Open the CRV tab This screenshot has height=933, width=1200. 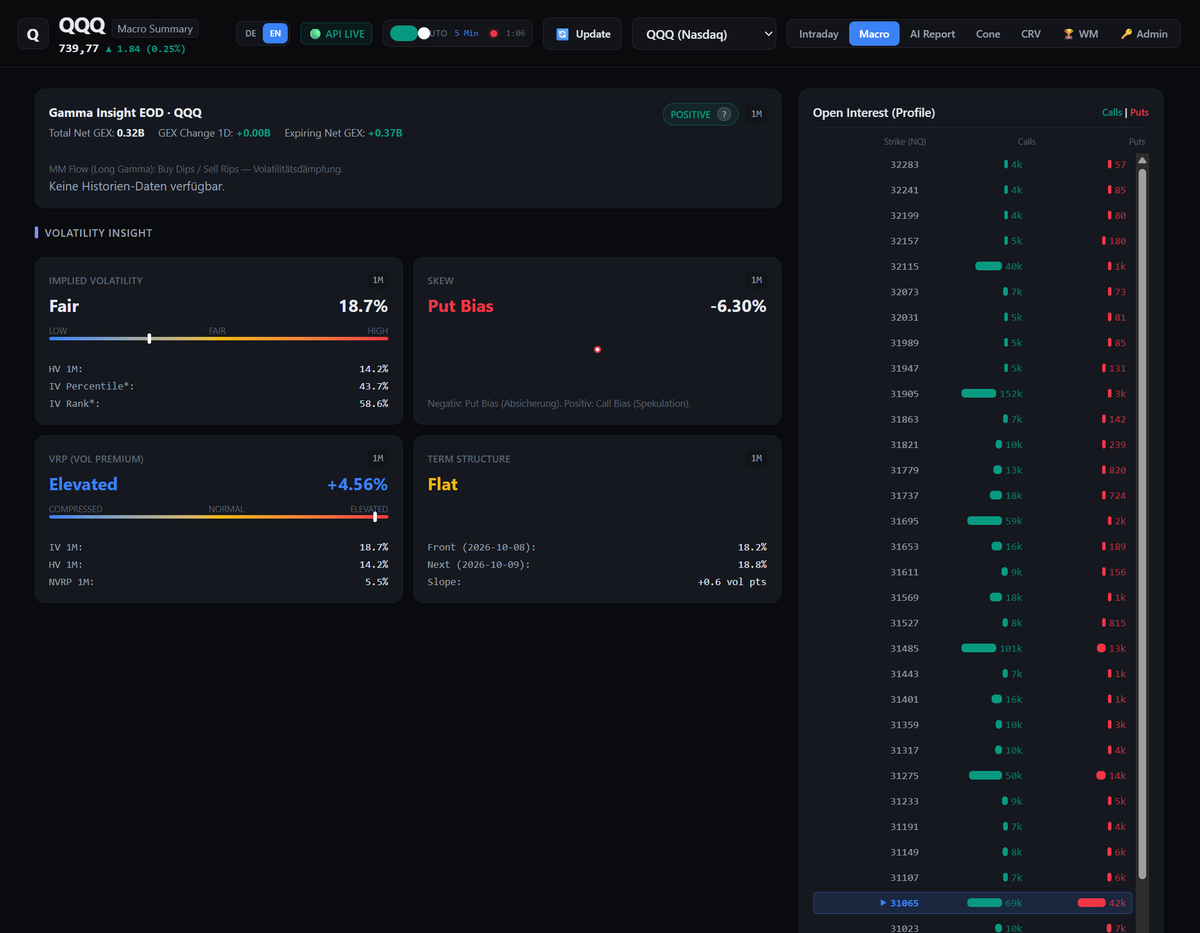[1031, 34]
